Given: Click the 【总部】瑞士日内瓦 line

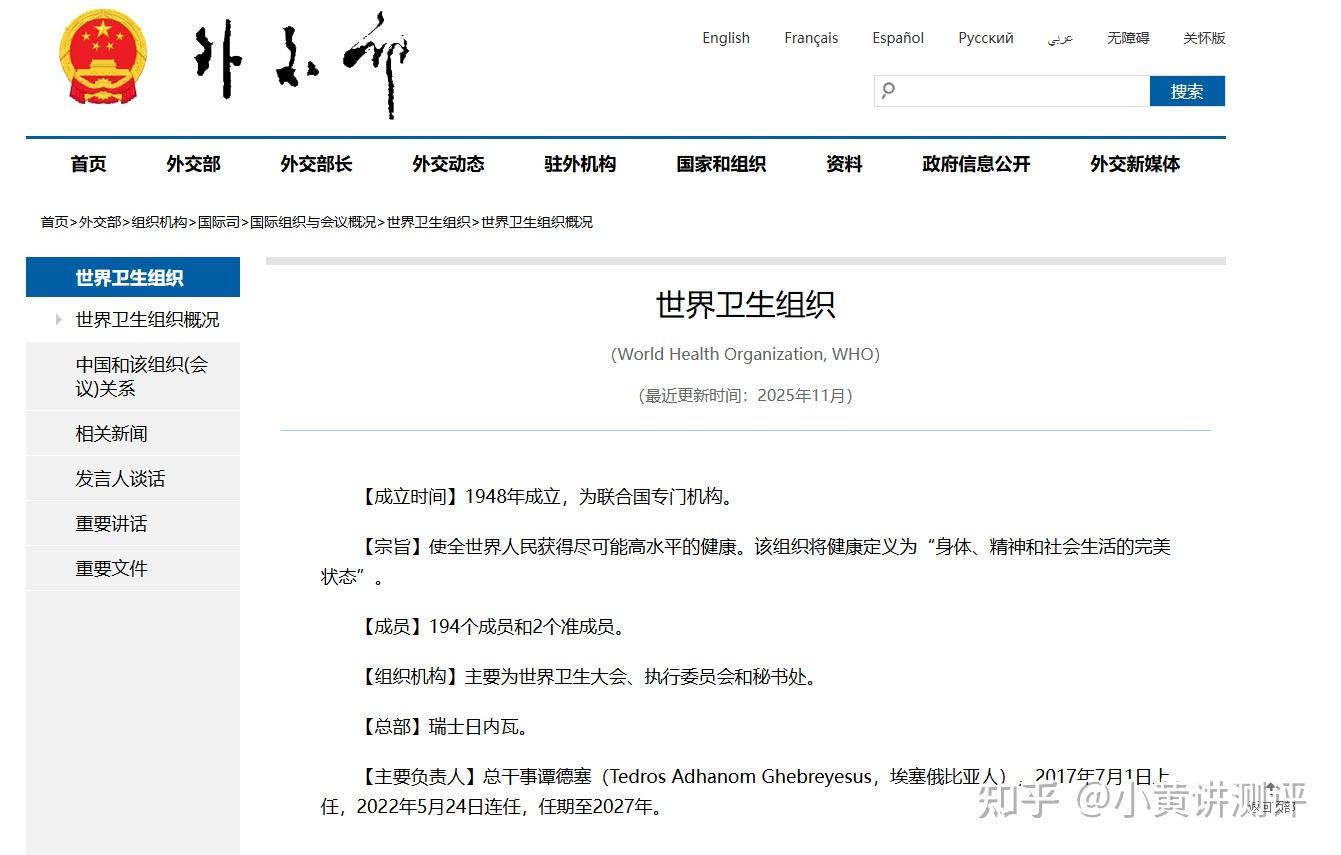Looking at the screenshot, I should (443, 727).
